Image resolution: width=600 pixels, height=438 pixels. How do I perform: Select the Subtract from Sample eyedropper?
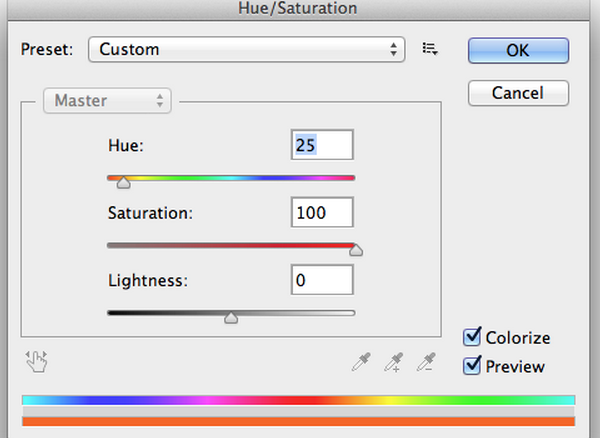[428, 362]
